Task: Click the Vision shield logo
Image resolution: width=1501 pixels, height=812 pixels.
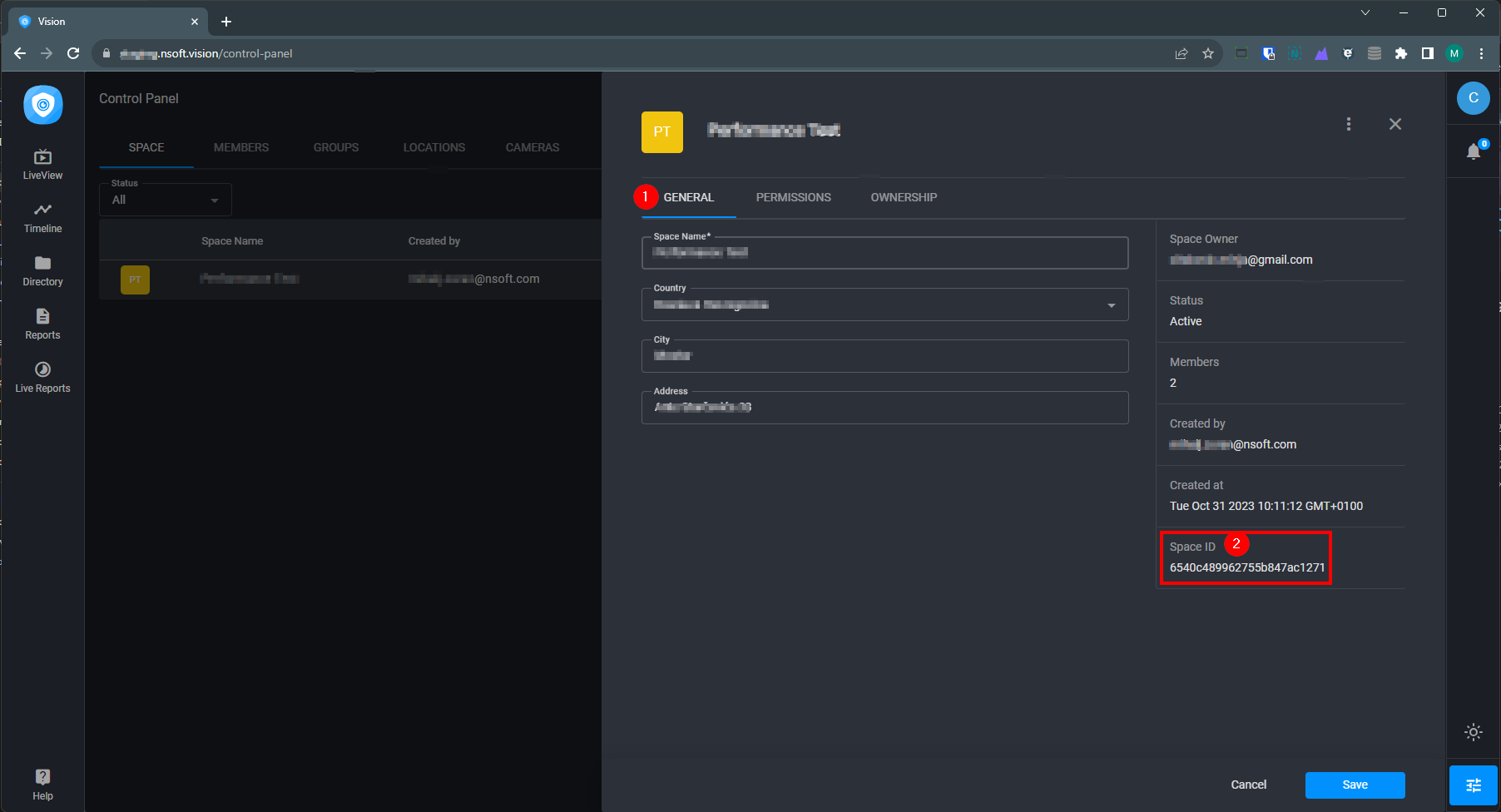Action: click(x=43, y=105)
